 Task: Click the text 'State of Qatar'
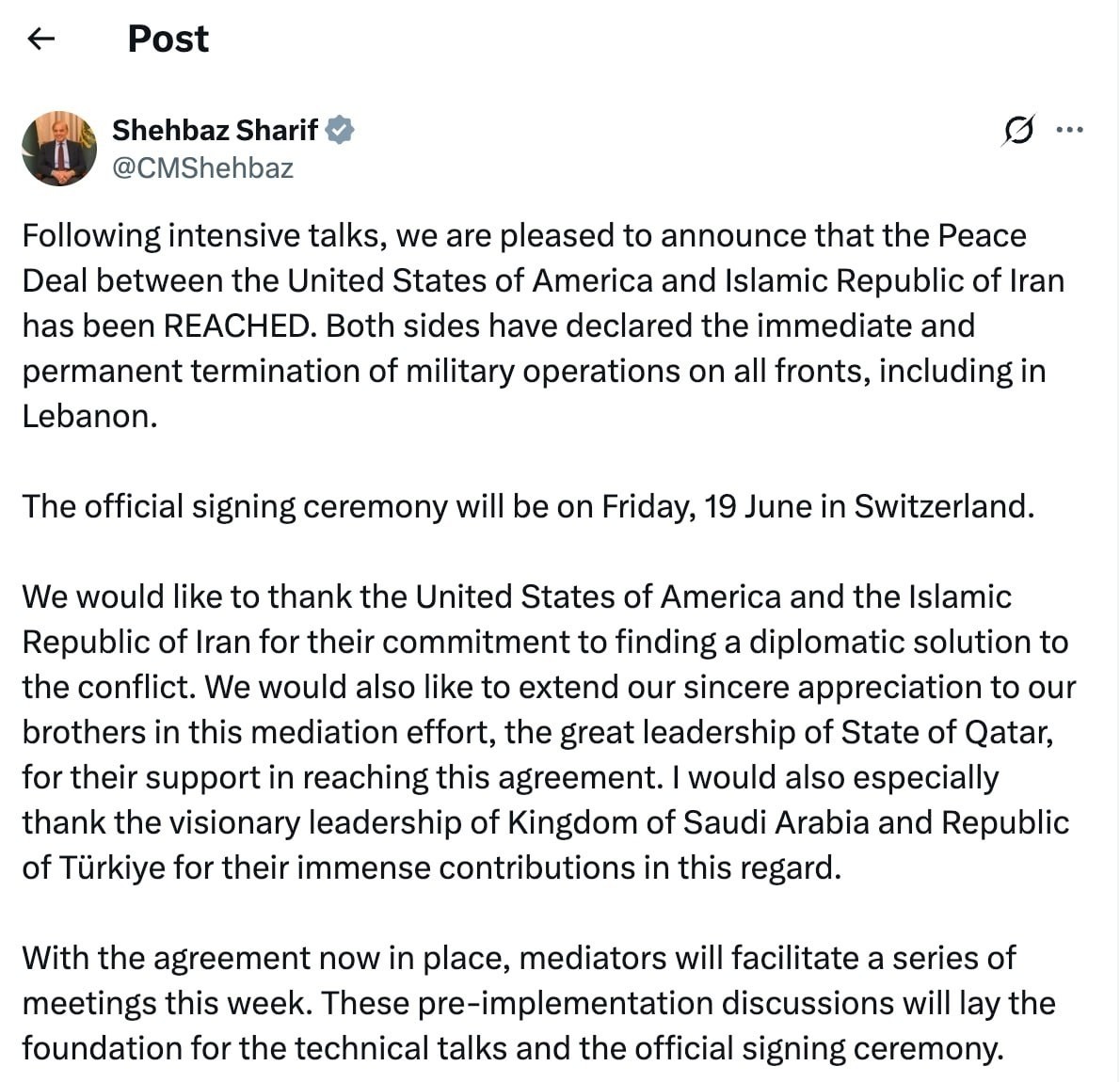click(947, 732)
